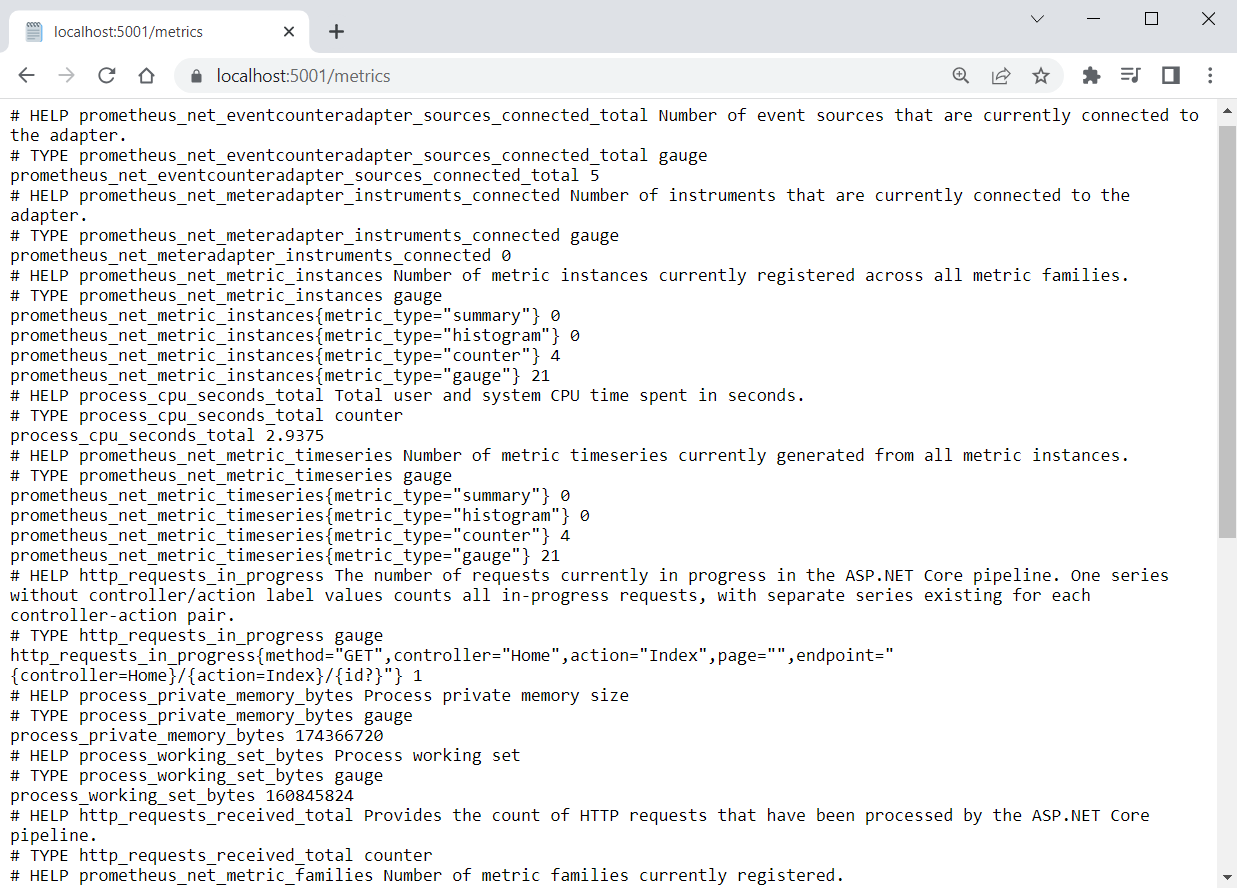
Task: Open the Extensions puzzle-piece icon
Action: click(x=1091, y=75)
